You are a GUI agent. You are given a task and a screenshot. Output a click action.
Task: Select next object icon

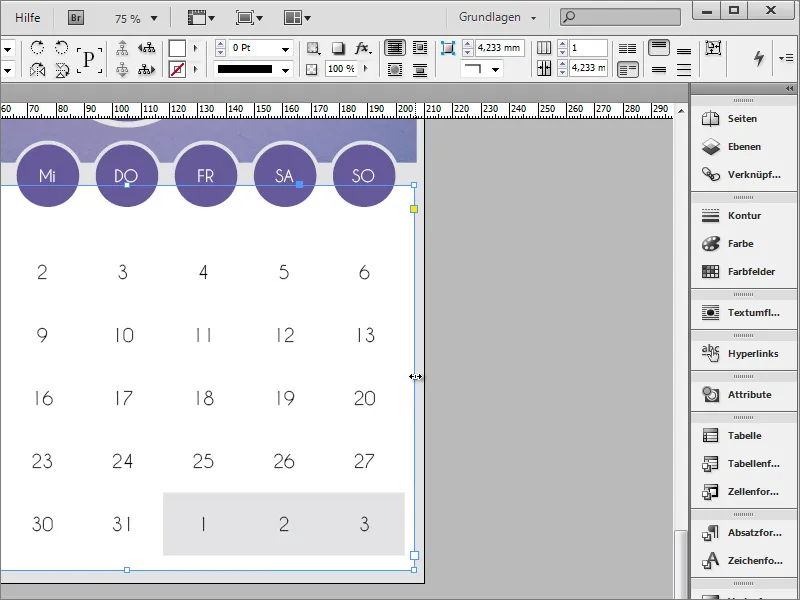[146, 69]
